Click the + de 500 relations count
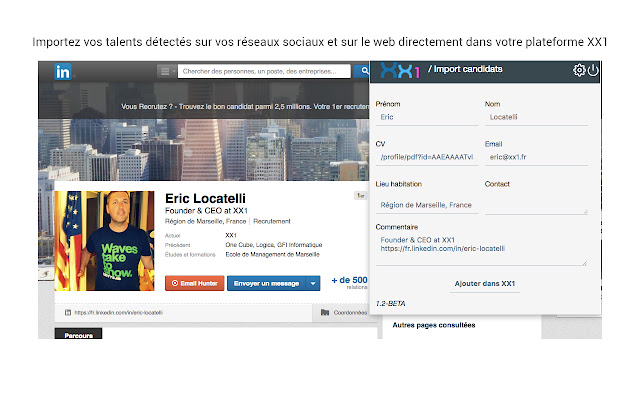 [x=349, y=280]
